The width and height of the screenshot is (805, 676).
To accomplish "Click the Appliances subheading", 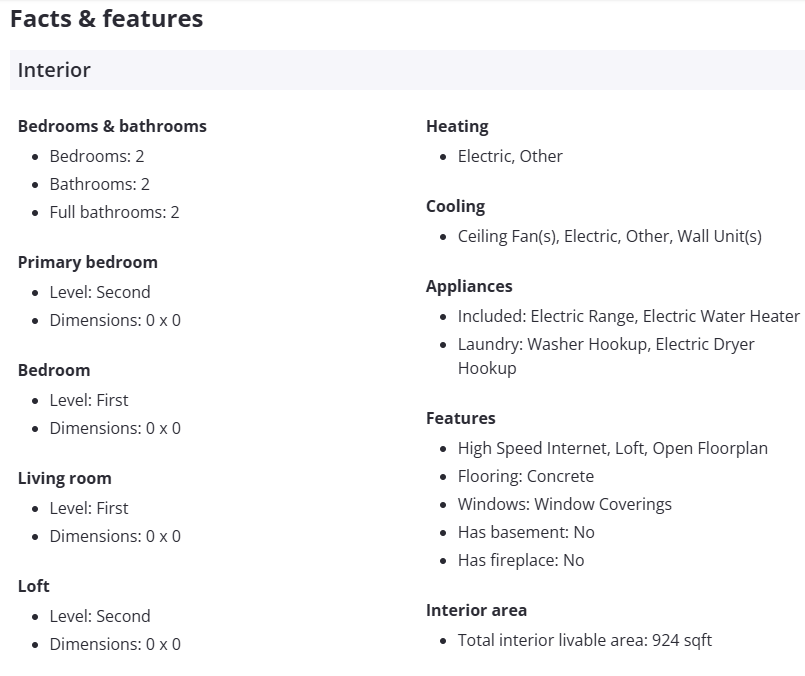I will pos(469,286).
